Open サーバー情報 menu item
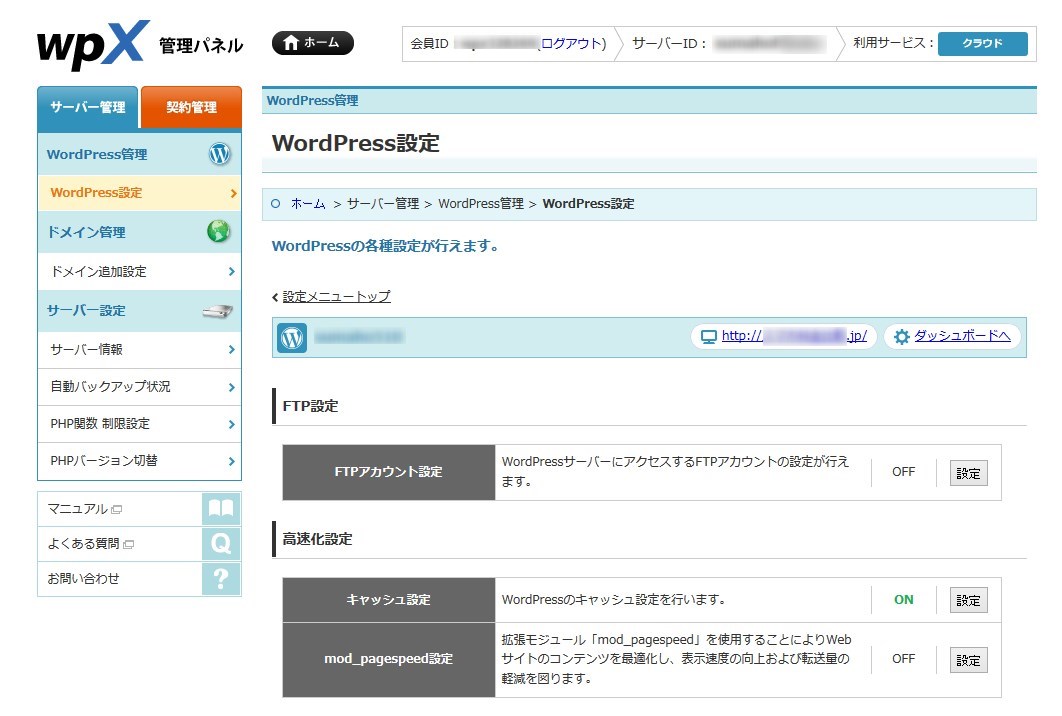 (x=140, y=350)
